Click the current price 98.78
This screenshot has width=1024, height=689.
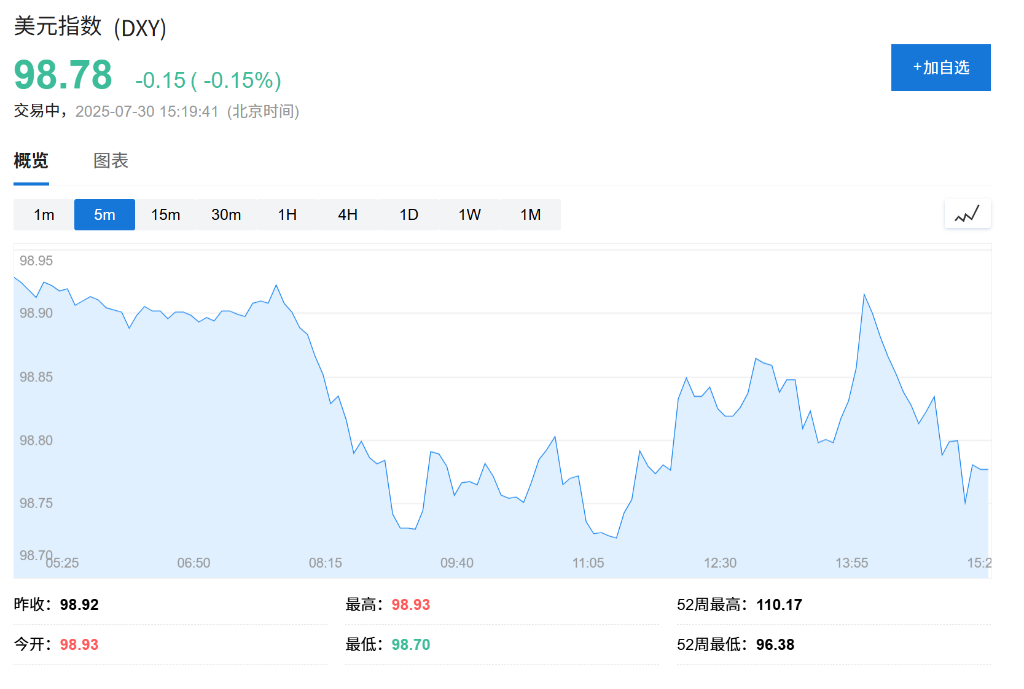[x=63, y=75]
